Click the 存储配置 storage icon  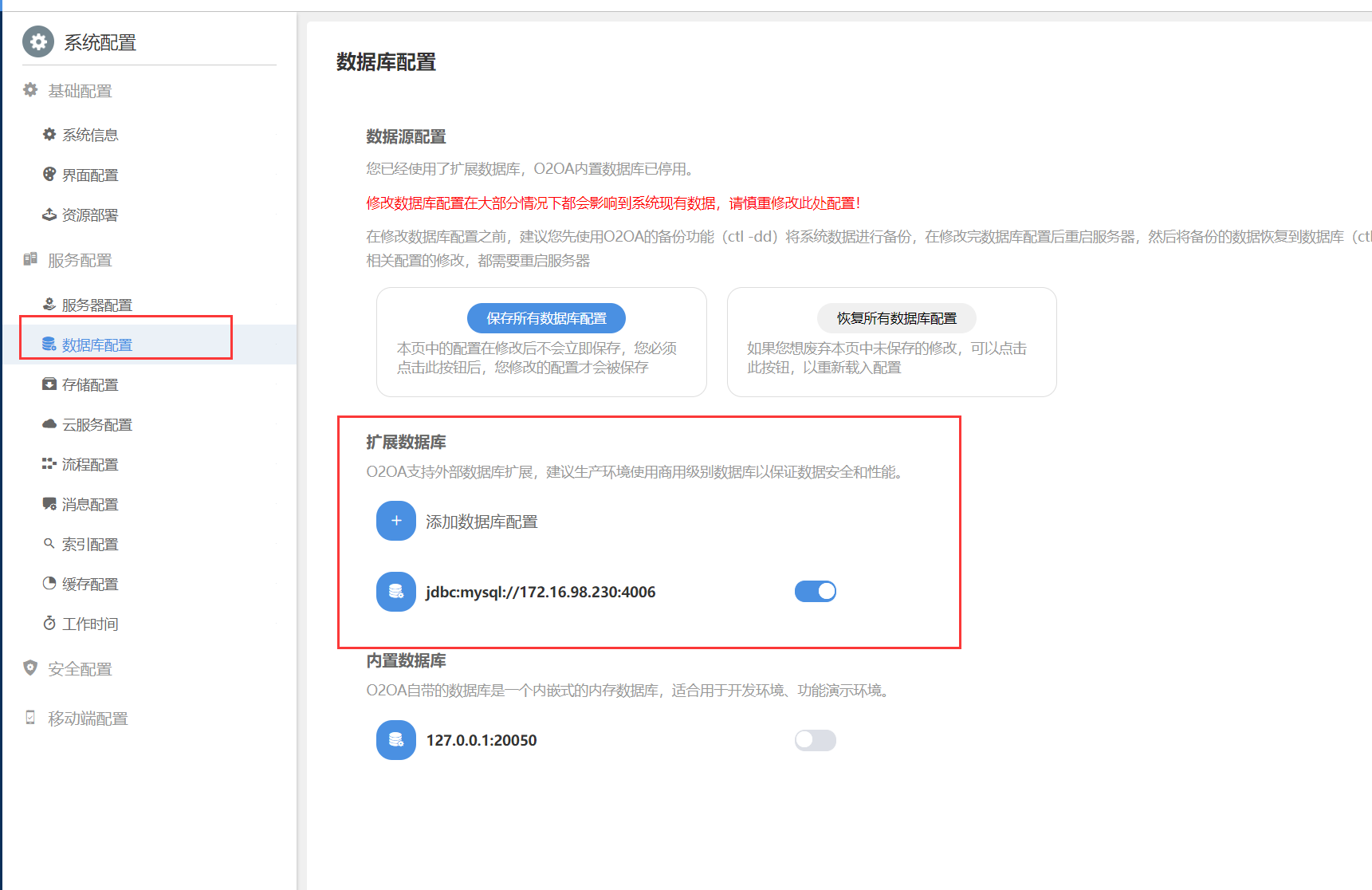click(x=49, y=384)
